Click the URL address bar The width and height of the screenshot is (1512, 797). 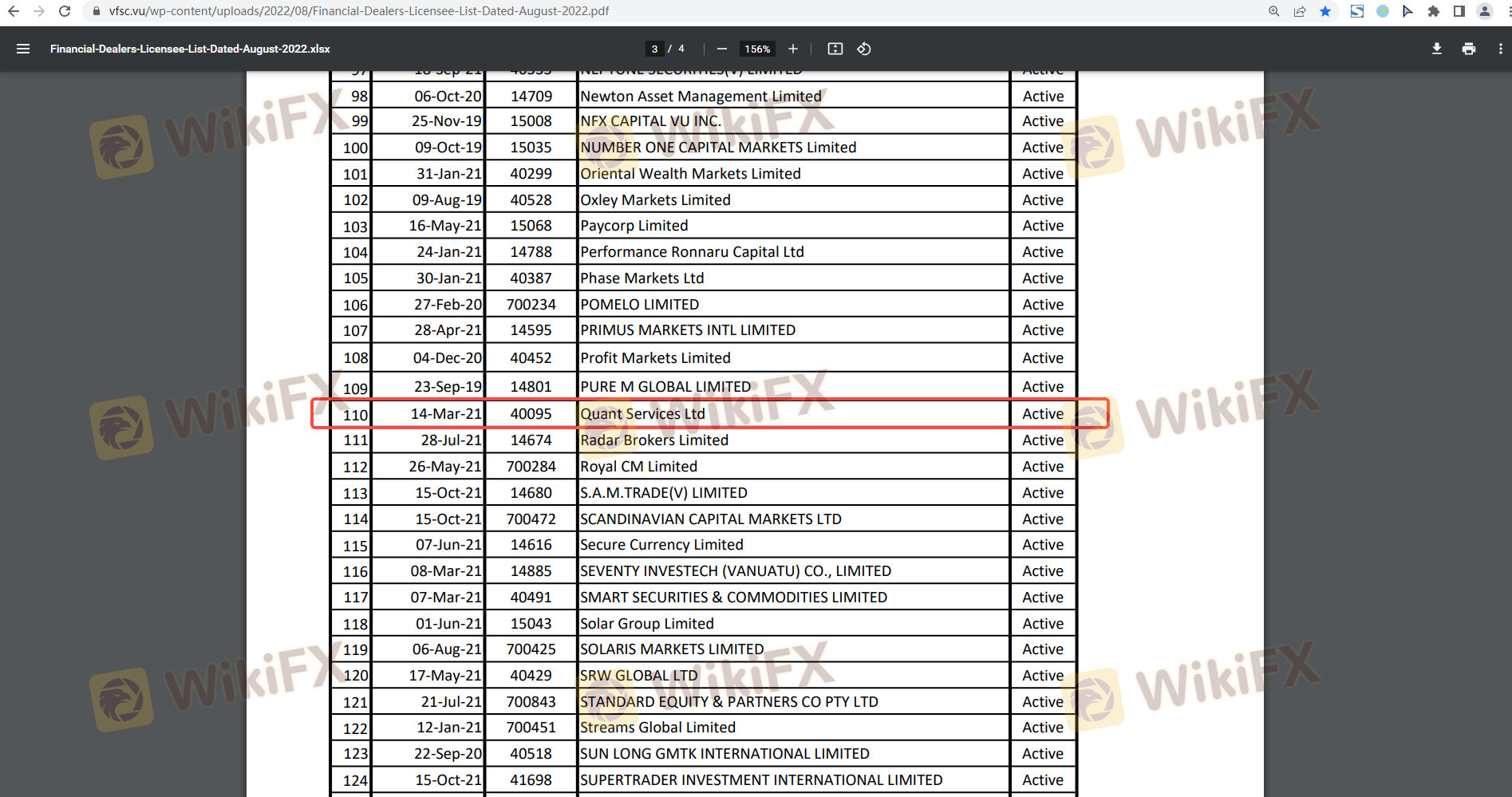click(x=638, y=11)
